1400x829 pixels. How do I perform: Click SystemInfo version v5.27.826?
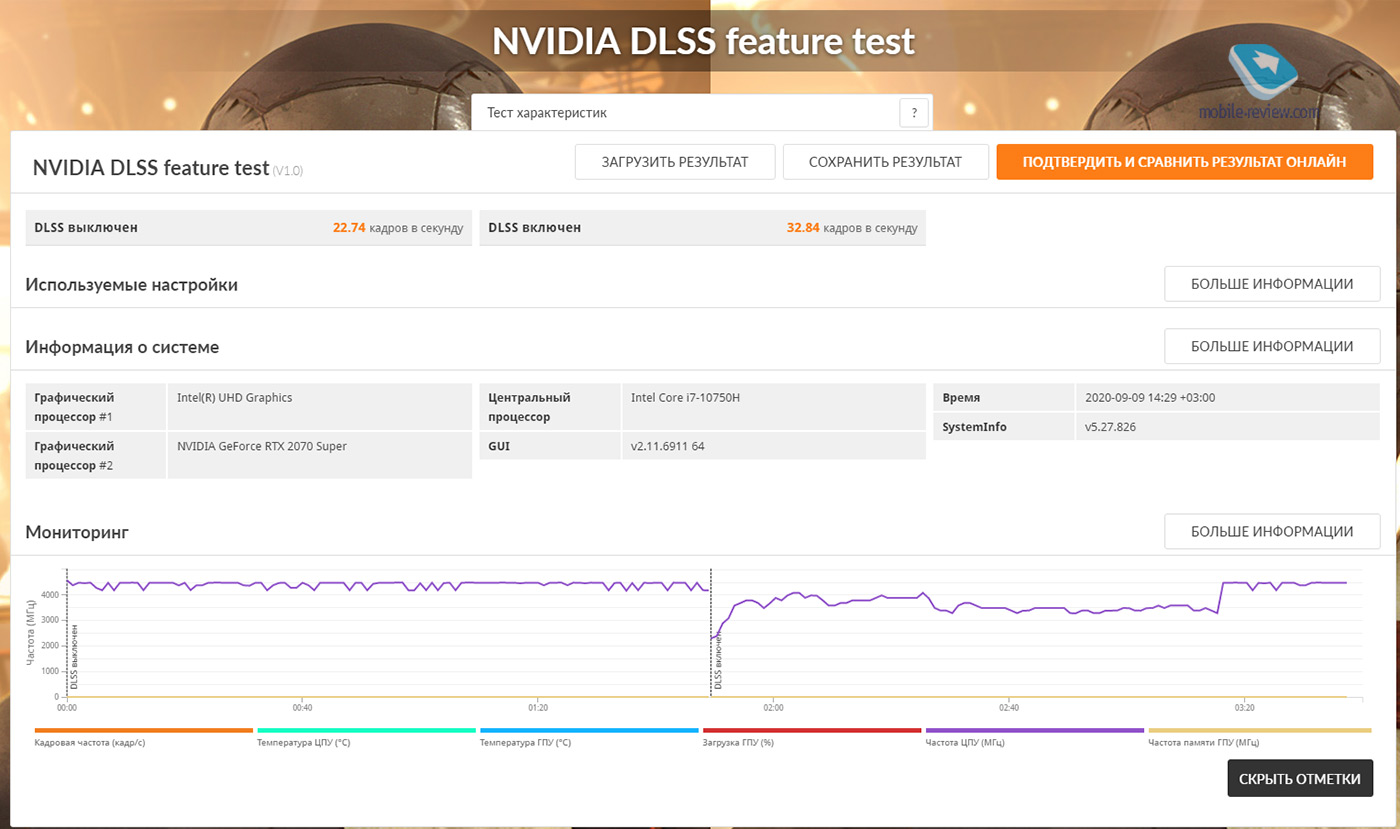click(x=1110, y=427)
